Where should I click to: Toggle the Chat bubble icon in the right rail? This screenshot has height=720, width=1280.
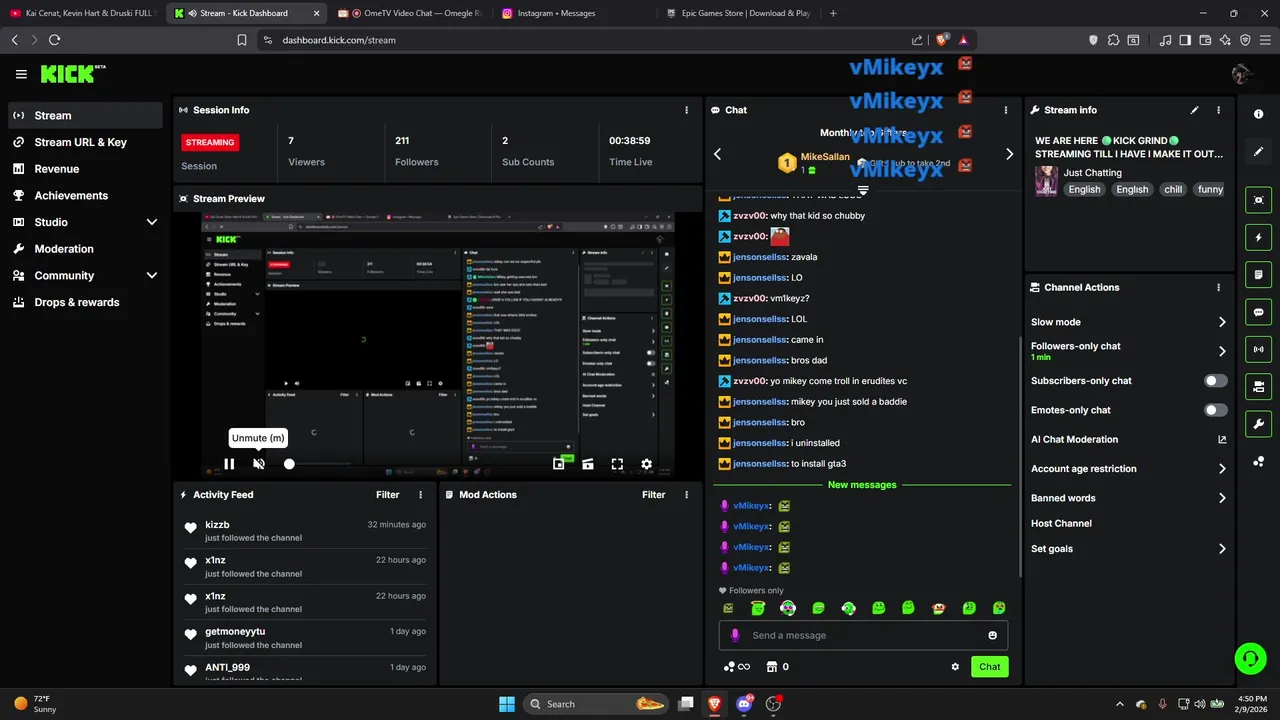(1259, 312)
